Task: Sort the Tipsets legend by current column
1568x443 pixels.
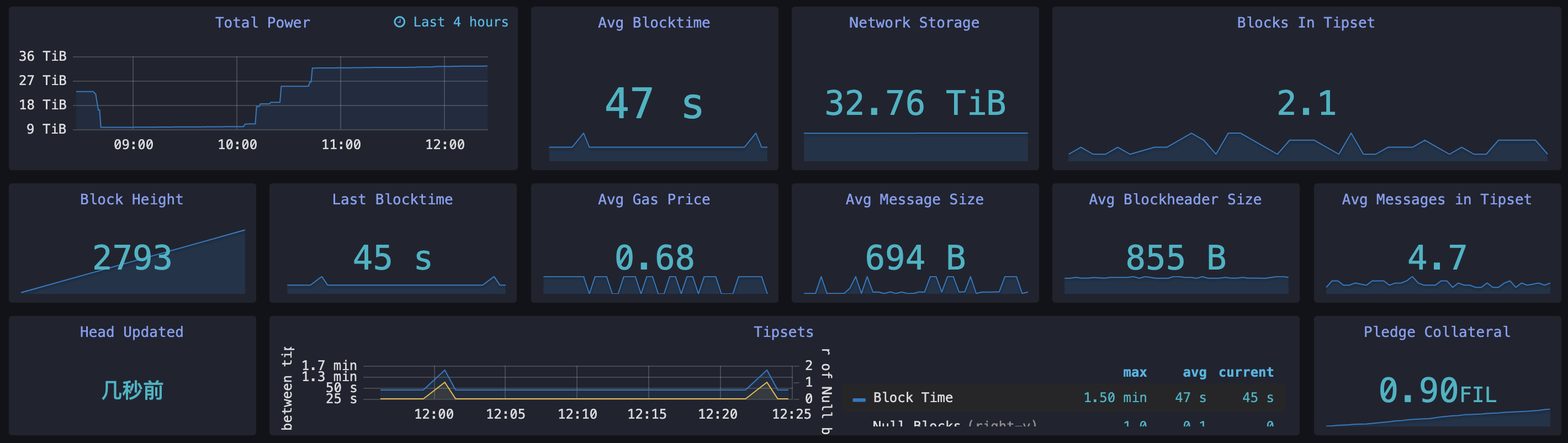Action: click(x=1246, y=372)
